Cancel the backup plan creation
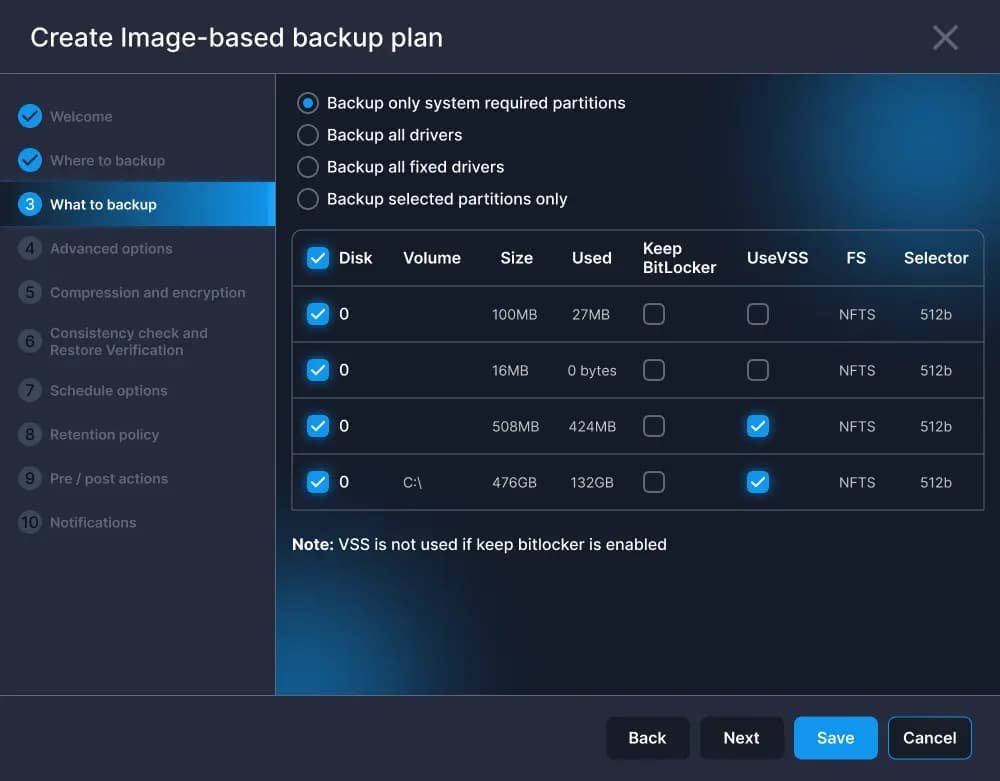The width and height of the screenshot is (1000, 781). pyautogui.click(x=929, y=737)
